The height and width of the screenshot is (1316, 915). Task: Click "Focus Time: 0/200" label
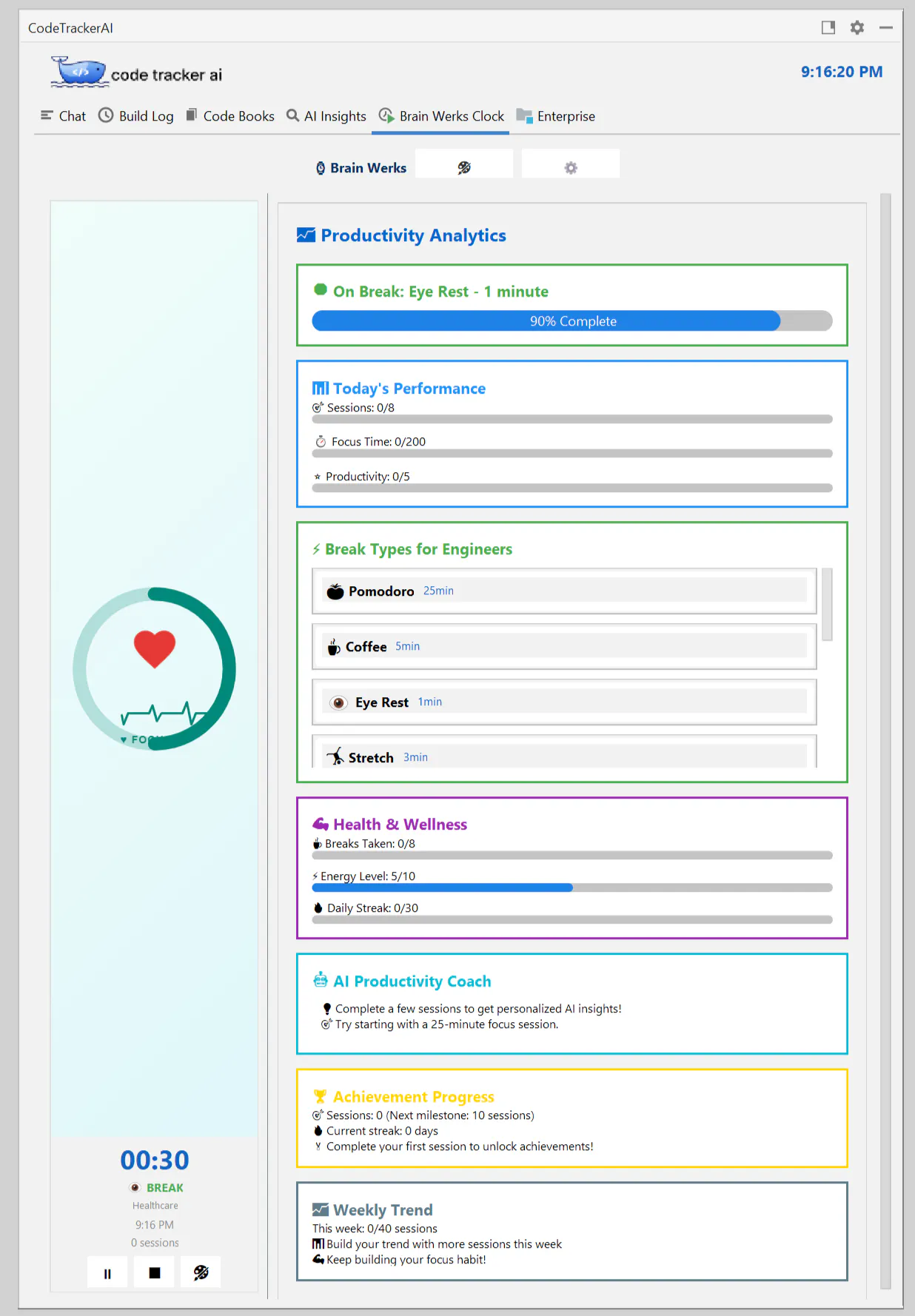coord(378,442)
